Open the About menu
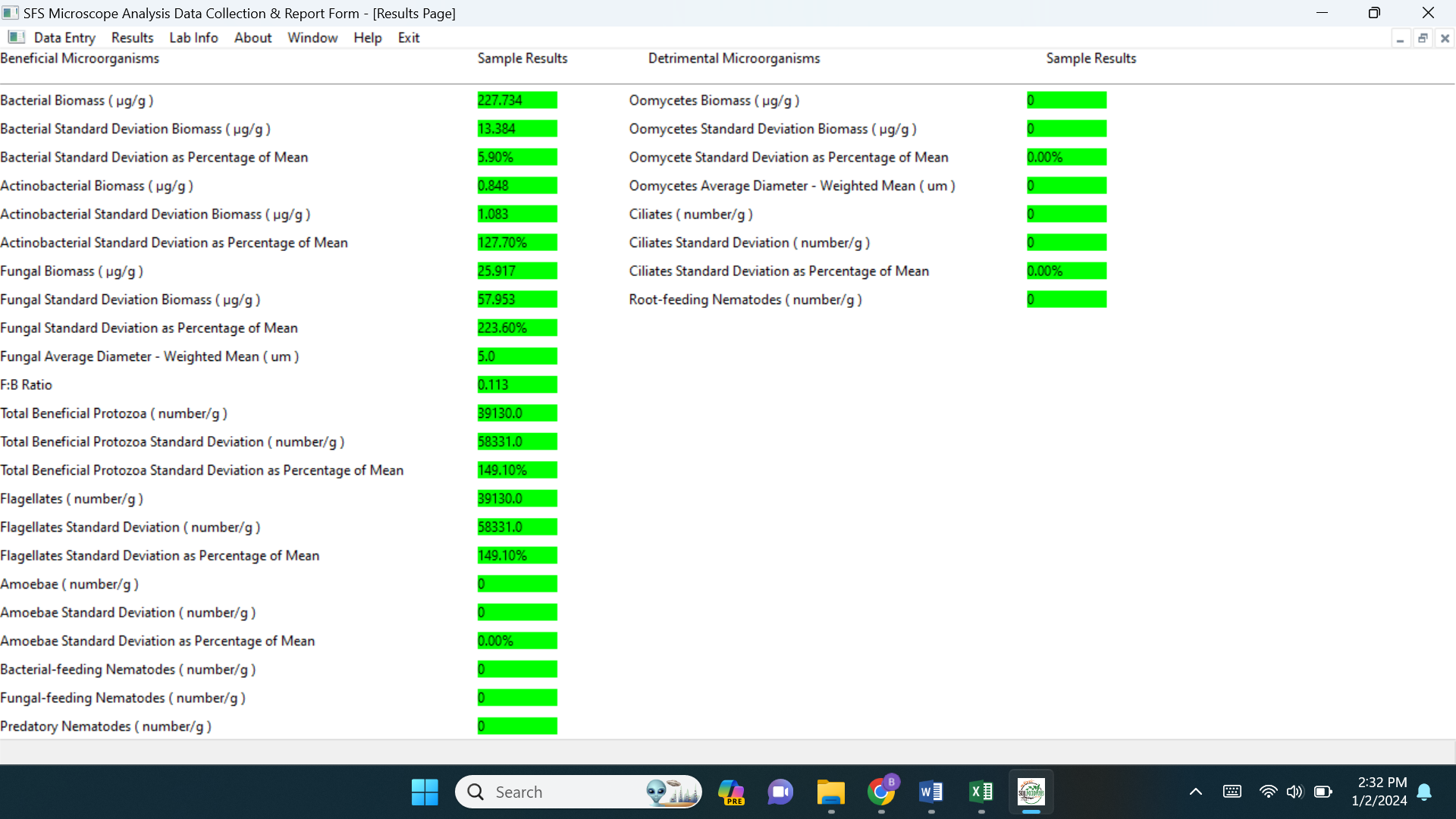This screenshot has width=1456, height=819. tap(253, 38)
